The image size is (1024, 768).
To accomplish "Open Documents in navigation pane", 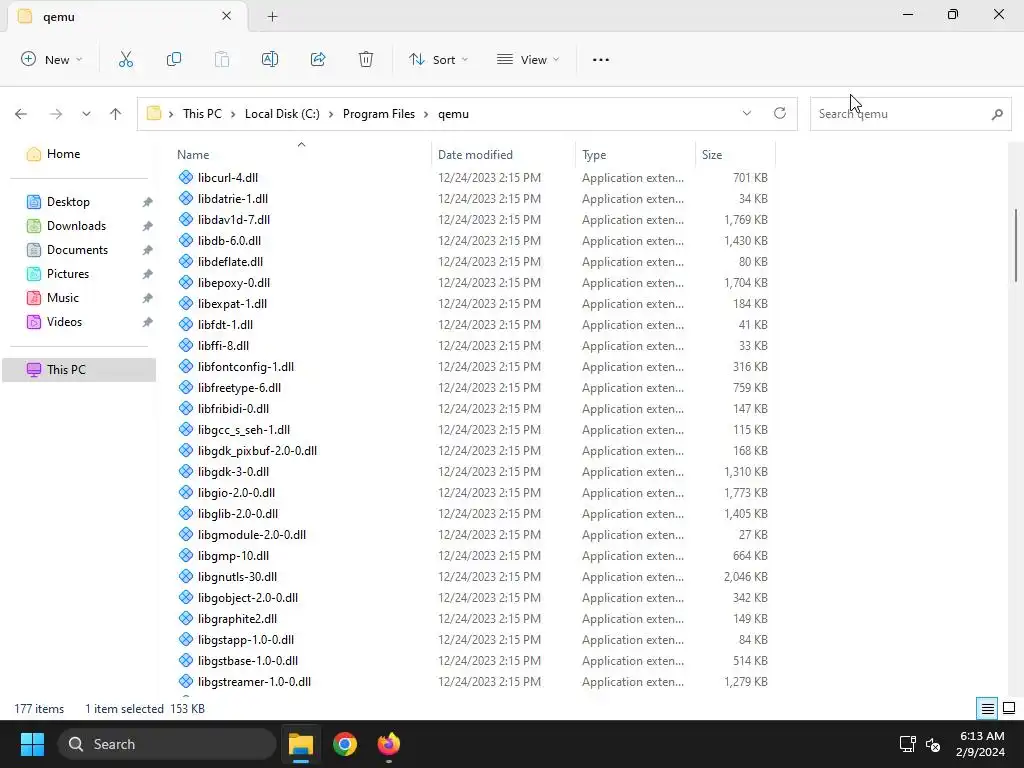I will [x=79, y=250].
